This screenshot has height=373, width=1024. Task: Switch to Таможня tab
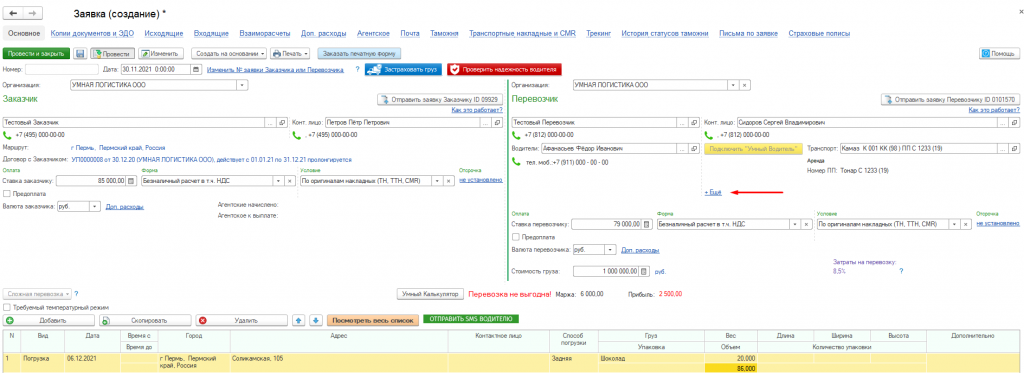click(x=444, y=33)
